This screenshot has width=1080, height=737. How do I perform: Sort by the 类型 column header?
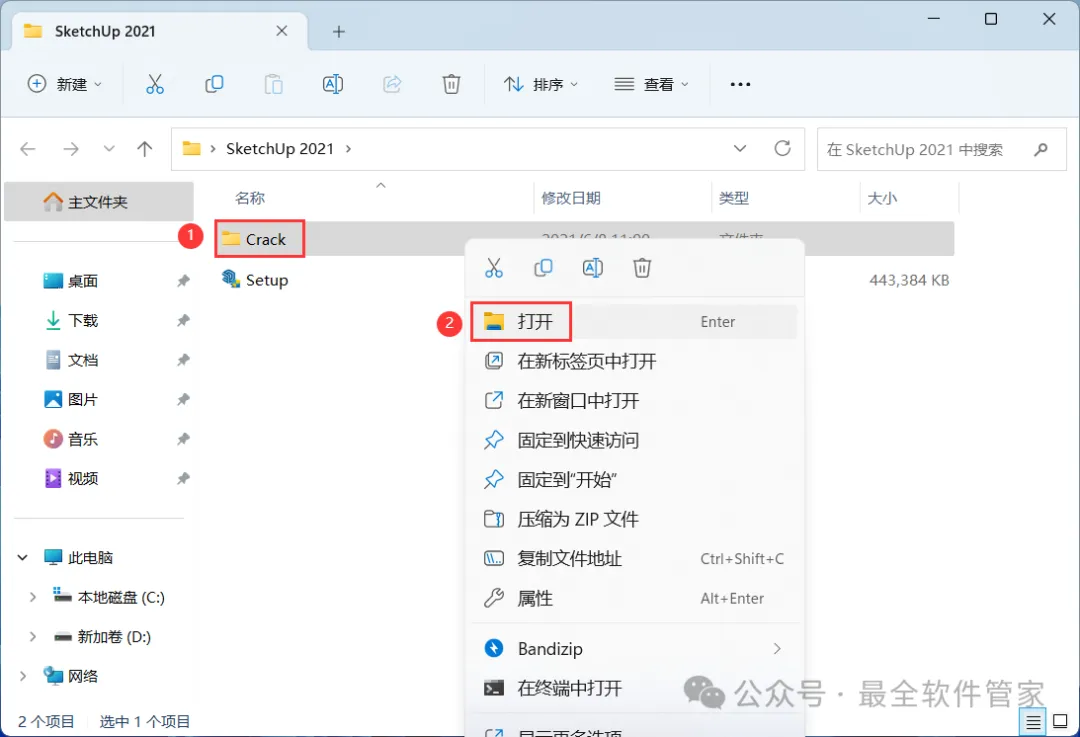pos(734,198)
